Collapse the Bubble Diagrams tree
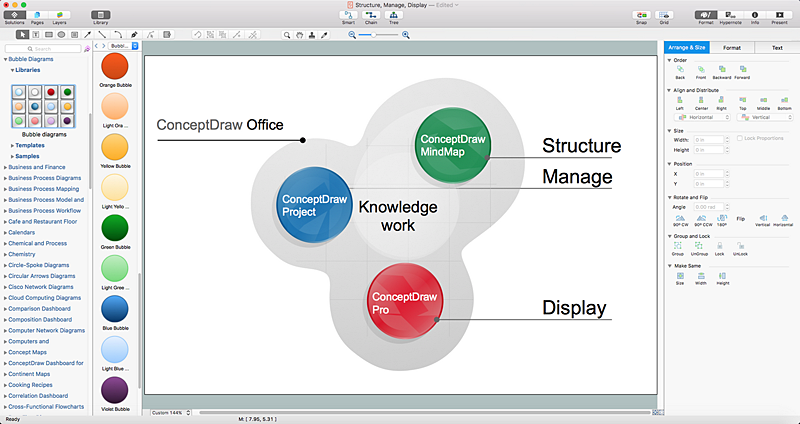The image size is (800, 424). click(x=6, y=59)
